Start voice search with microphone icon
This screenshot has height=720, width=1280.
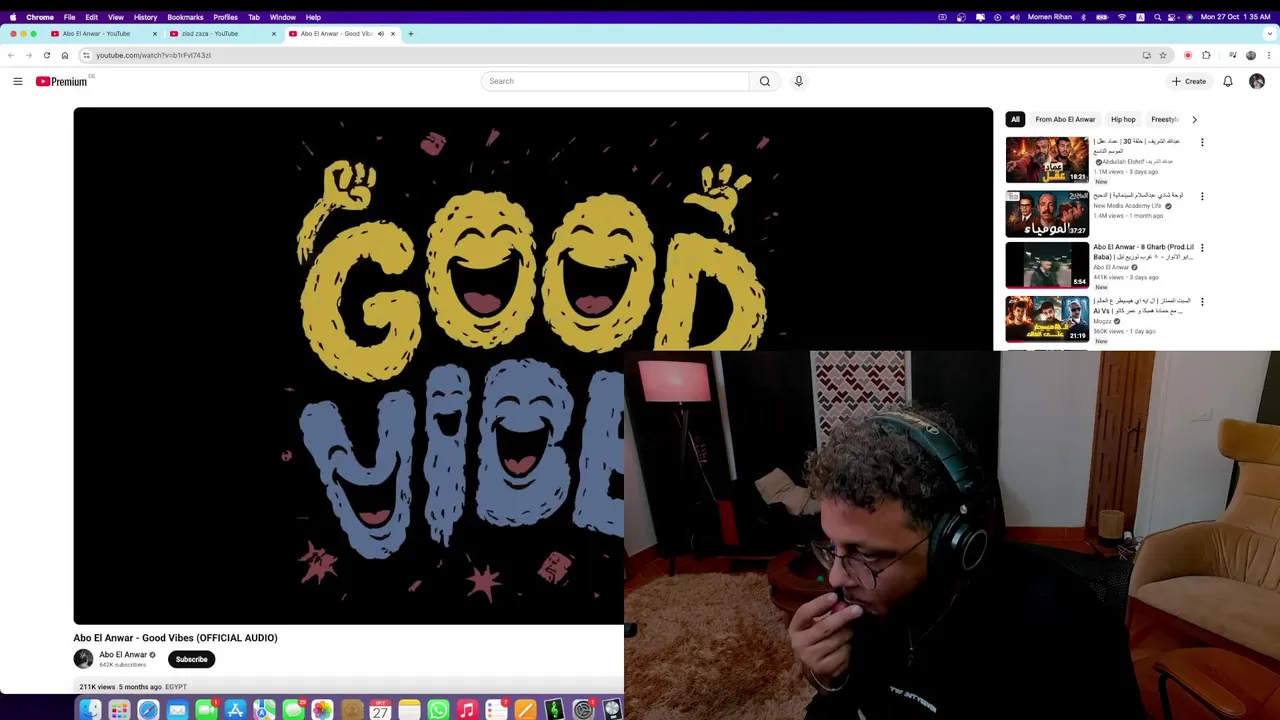pos(798,81)
